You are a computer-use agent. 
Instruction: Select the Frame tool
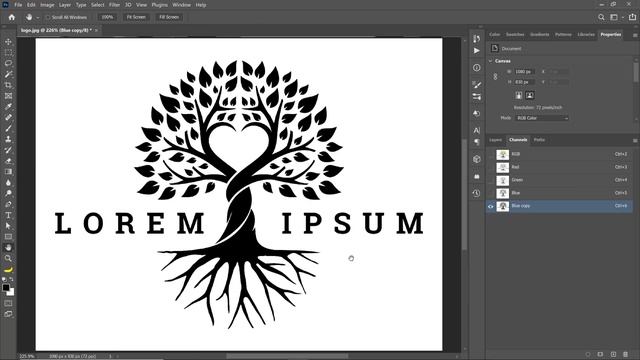pyautogui.click(x=8, y=96)
